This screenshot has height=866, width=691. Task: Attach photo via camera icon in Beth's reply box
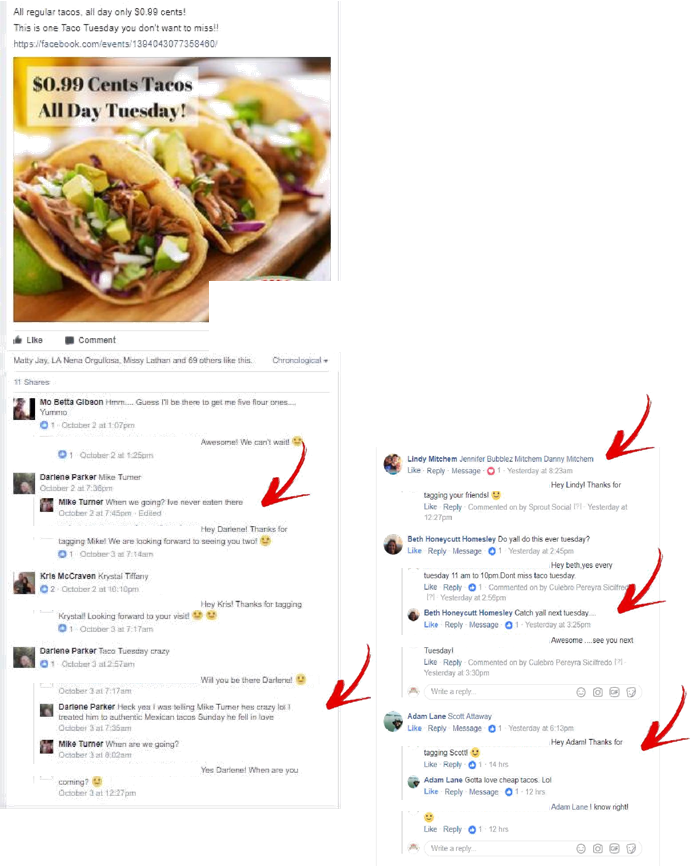click(x=598, y=692)
